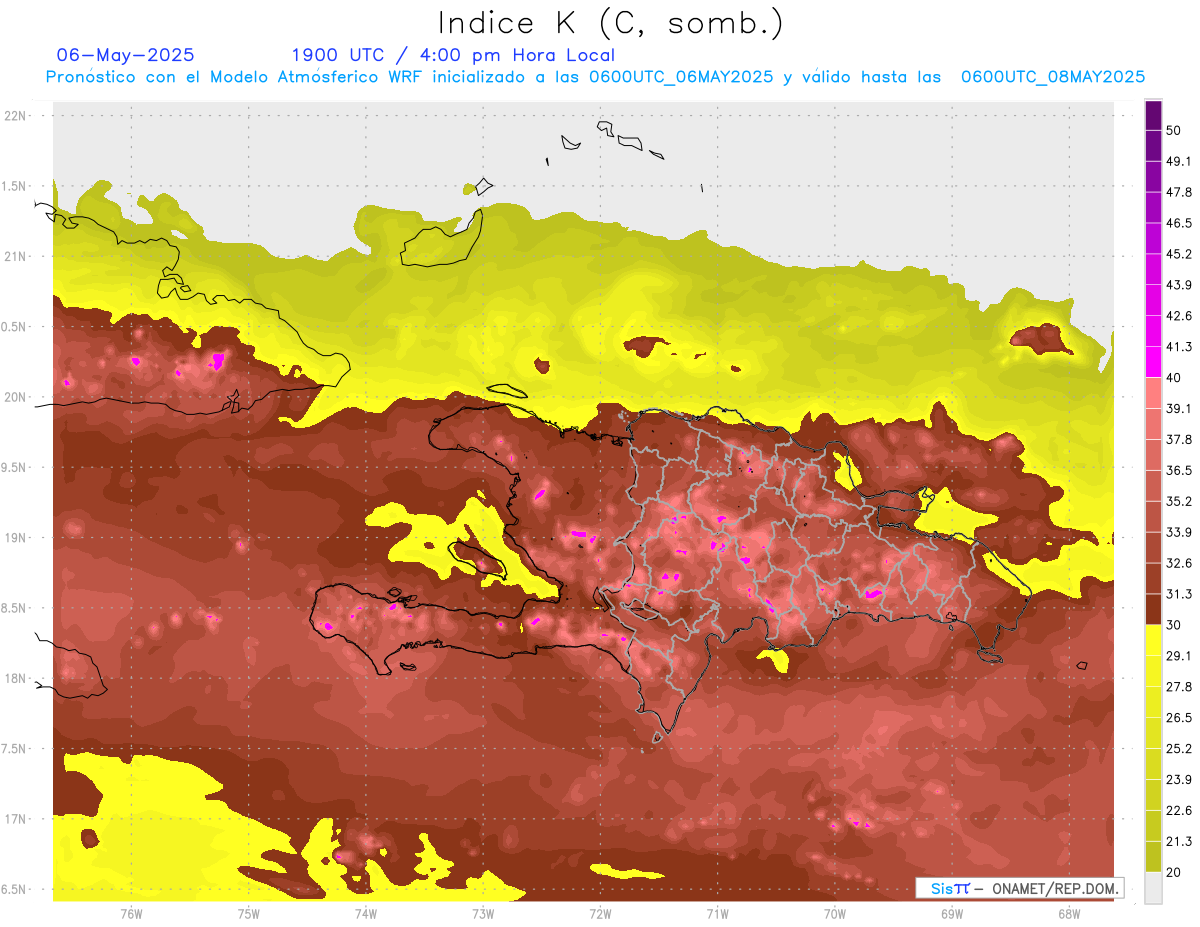
Task: Click longitude axis label "71W"
Action: 717,913
